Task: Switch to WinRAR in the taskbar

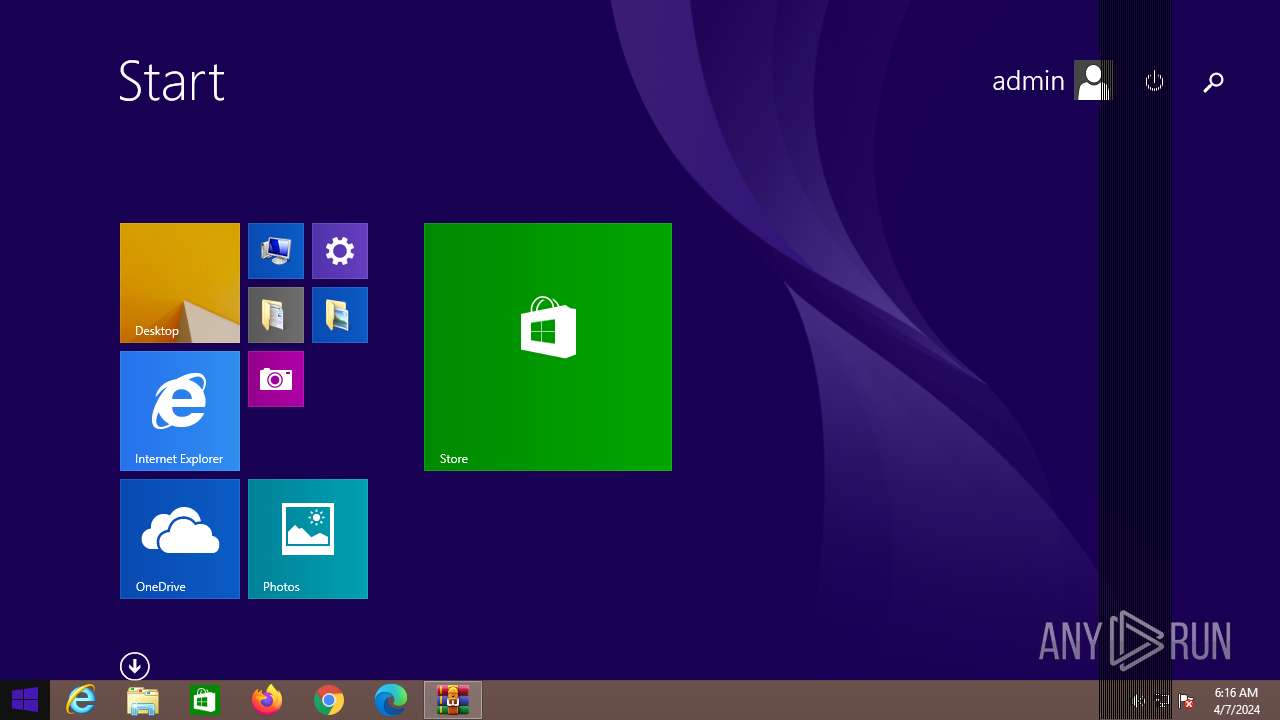Action: (x=453, y=700)
